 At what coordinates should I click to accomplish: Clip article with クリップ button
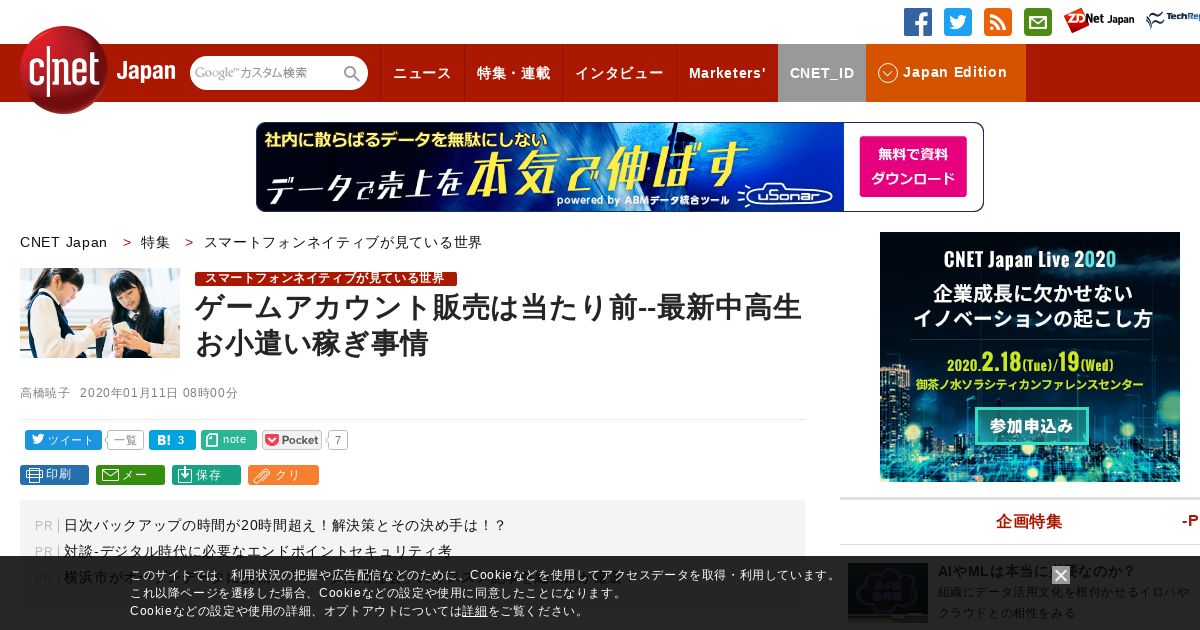click(x=283, y=475)
